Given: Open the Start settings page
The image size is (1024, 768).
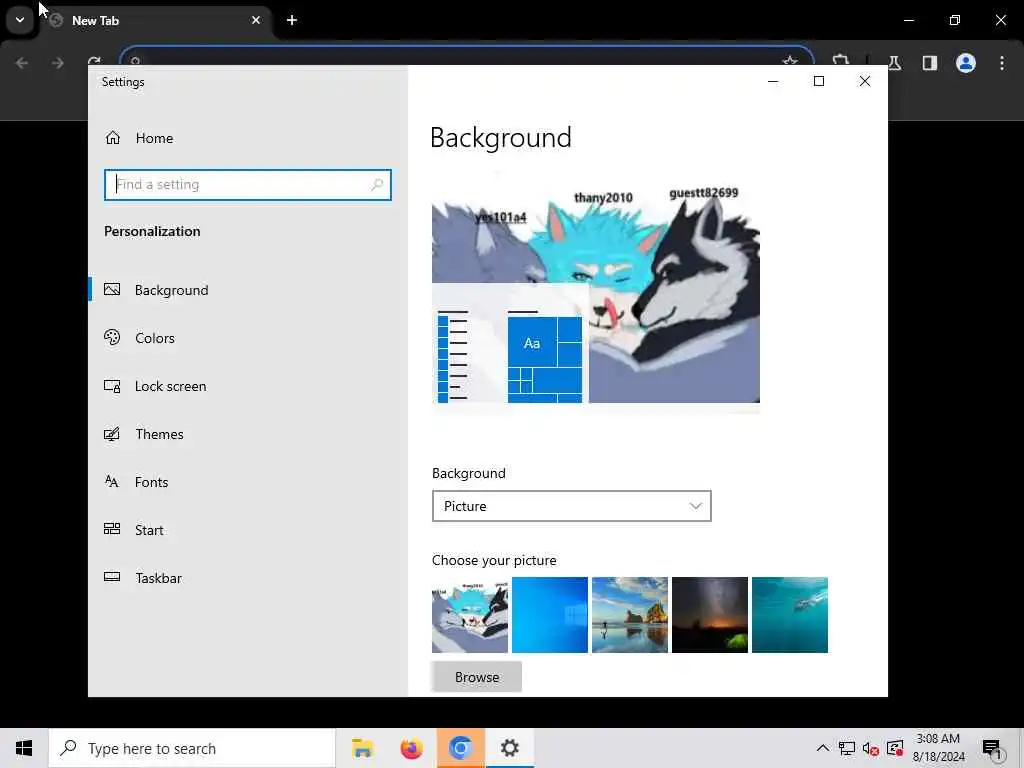Looking at the screenshot, I should click(x=248, y=530).
